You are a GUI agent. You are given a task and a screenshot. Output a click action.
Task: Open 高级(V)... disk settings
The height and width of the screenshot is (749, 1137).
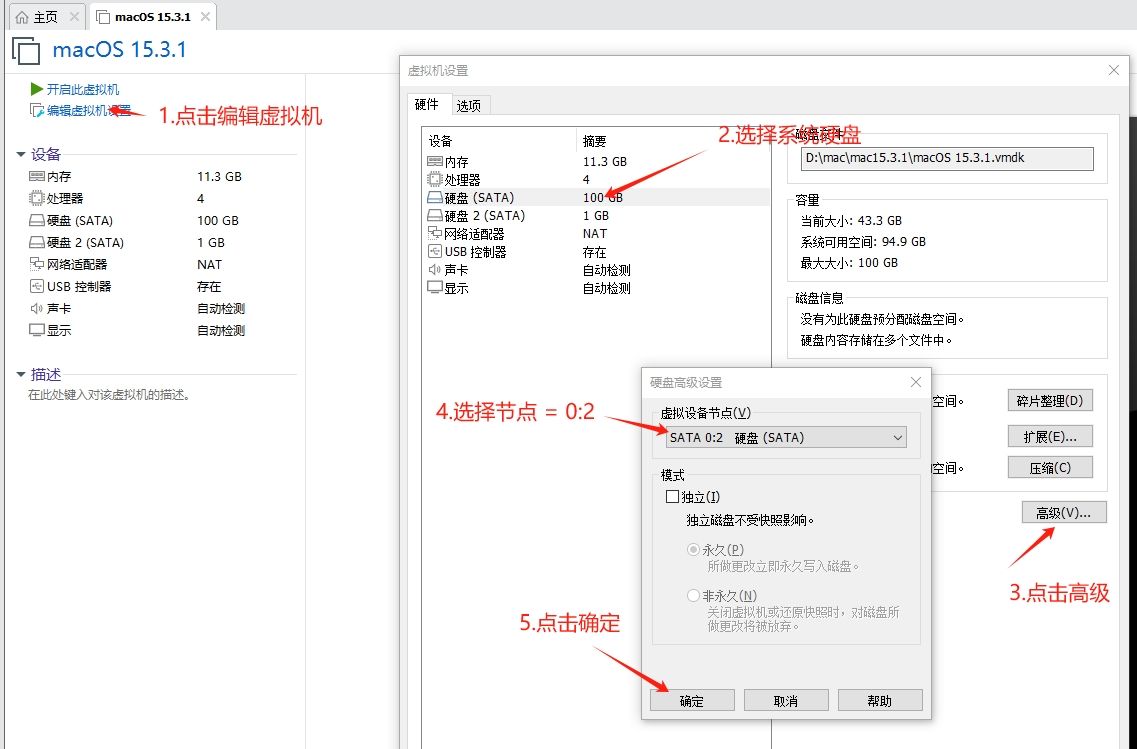1064,513
